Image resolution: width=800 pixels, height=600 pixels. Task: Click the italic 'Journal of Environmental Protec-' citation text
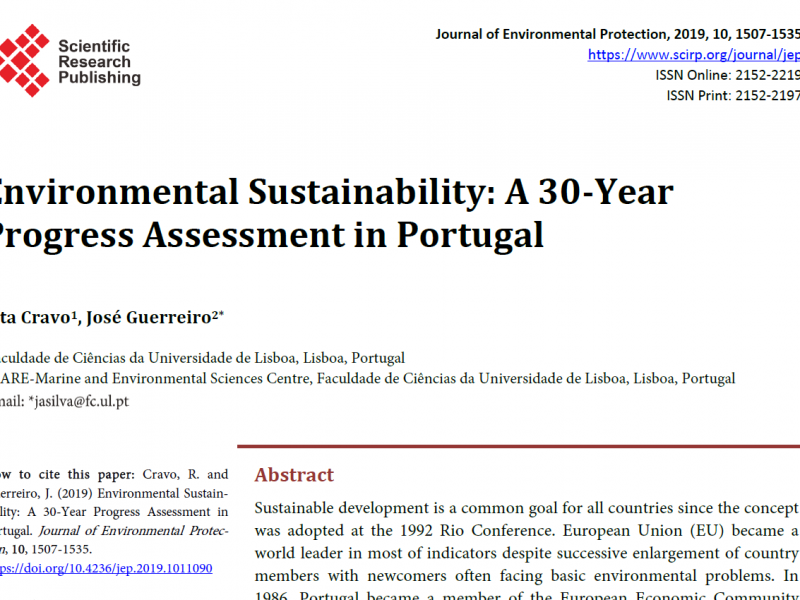(x=134, y=531)
